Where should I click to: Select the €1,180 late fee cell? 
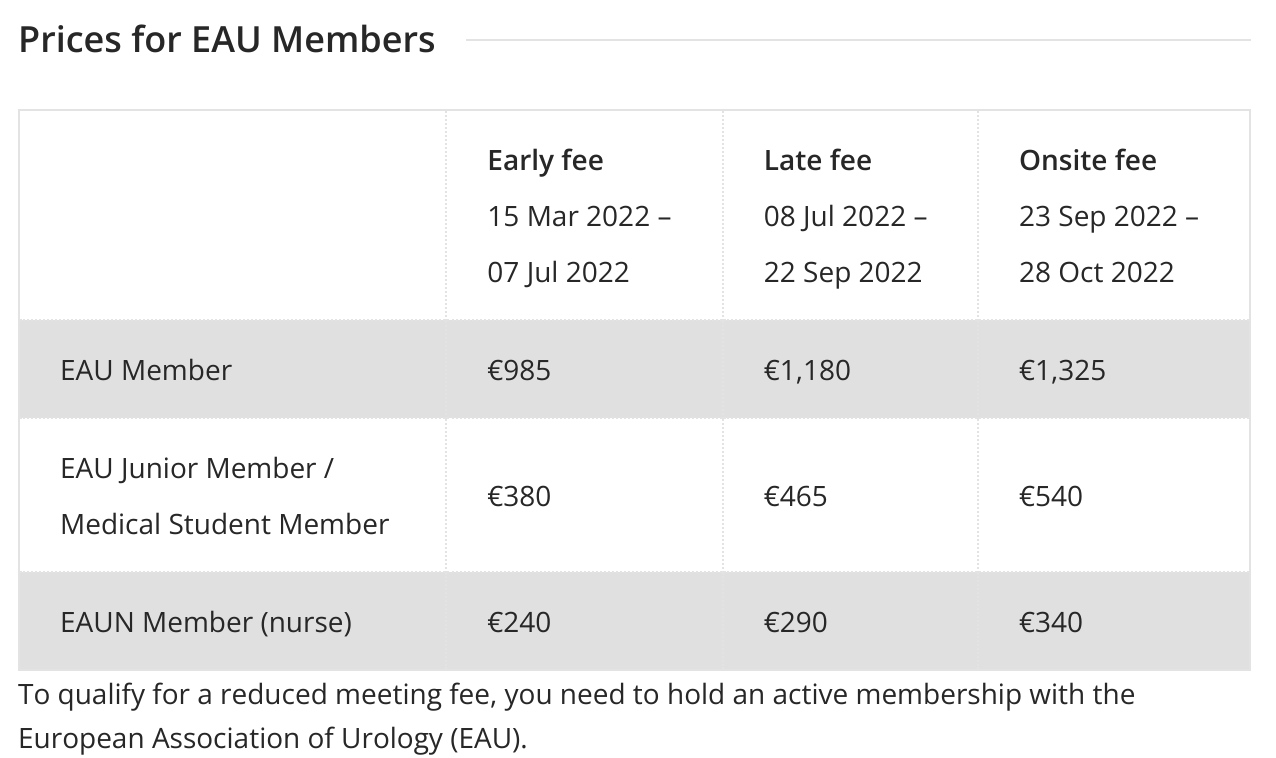coord(807,370)
